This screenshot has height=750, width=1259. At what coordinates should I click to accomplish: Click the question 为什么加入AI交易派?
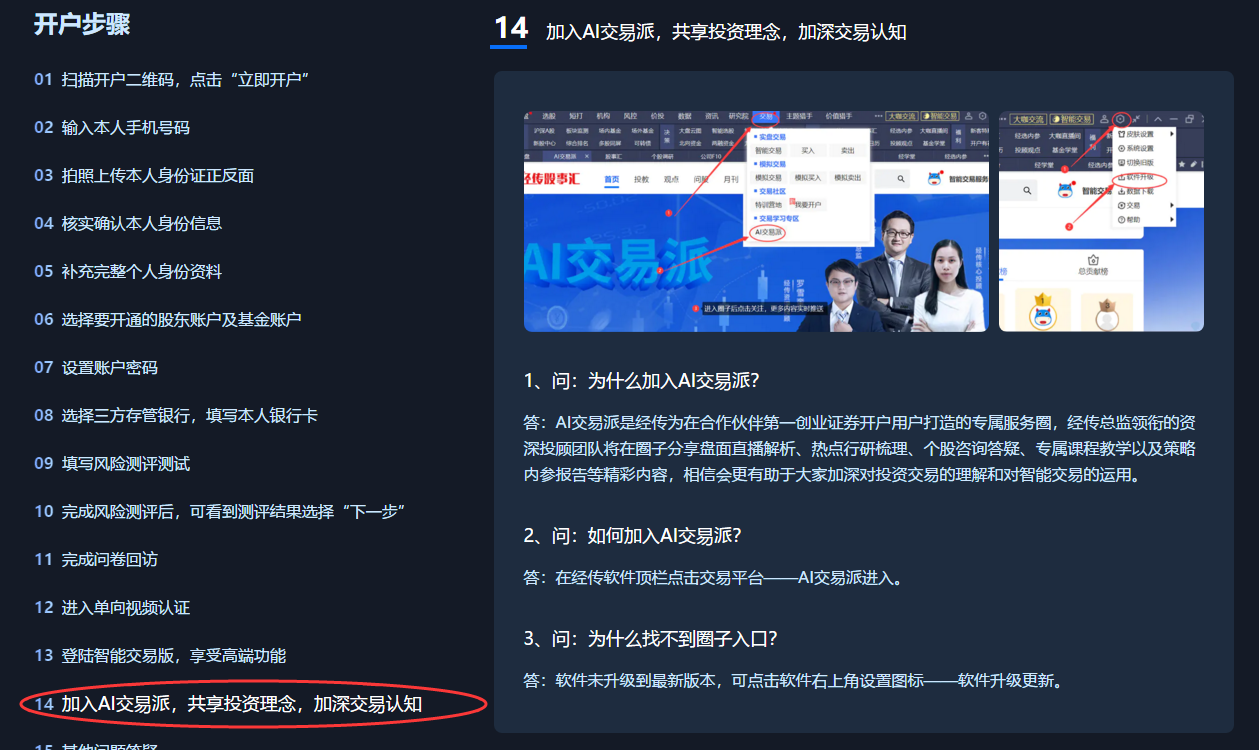point(642,380)
